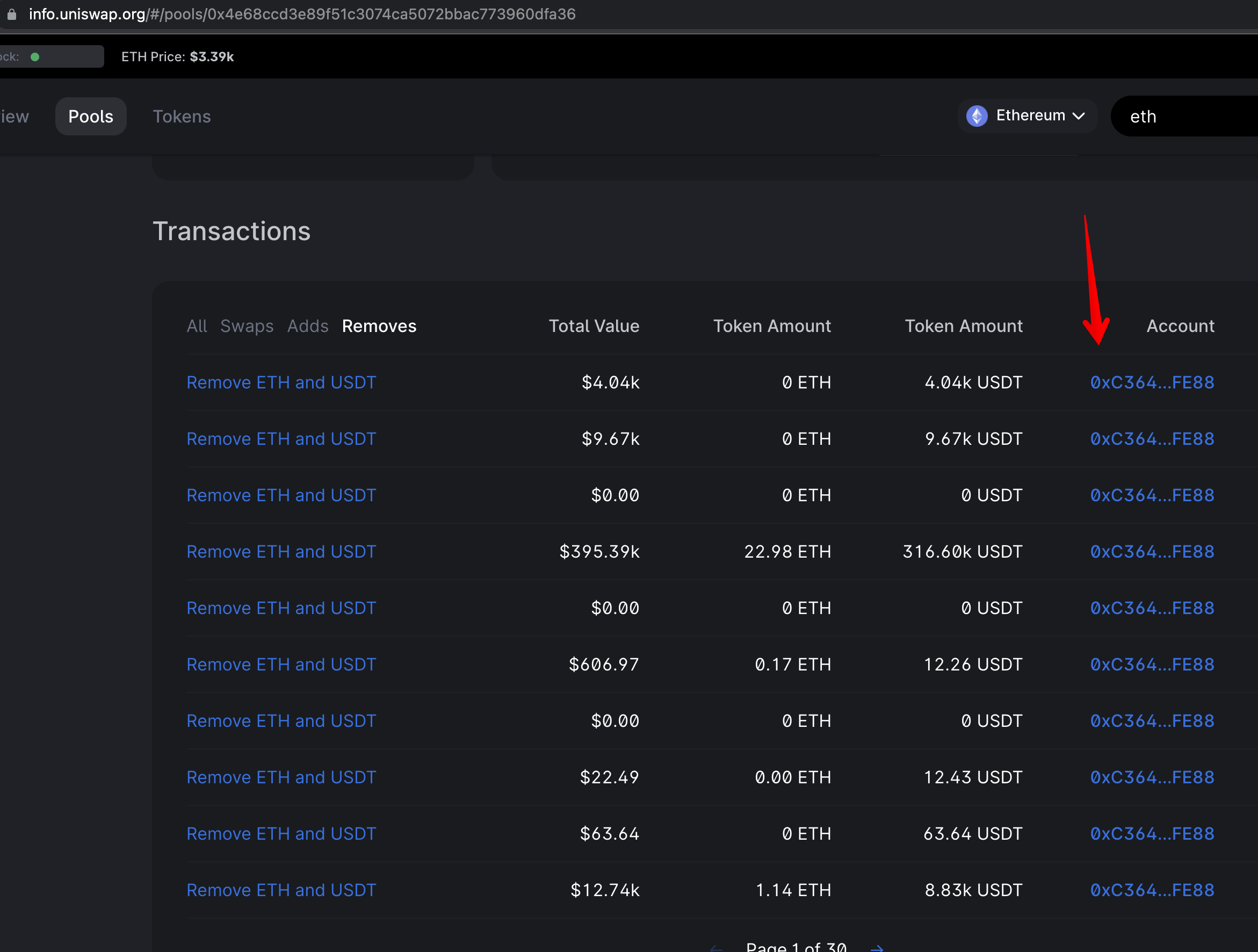This screenshot has width=1258, height=952.
Task: Expand the network selector chevron
Action: point(1079,116)
